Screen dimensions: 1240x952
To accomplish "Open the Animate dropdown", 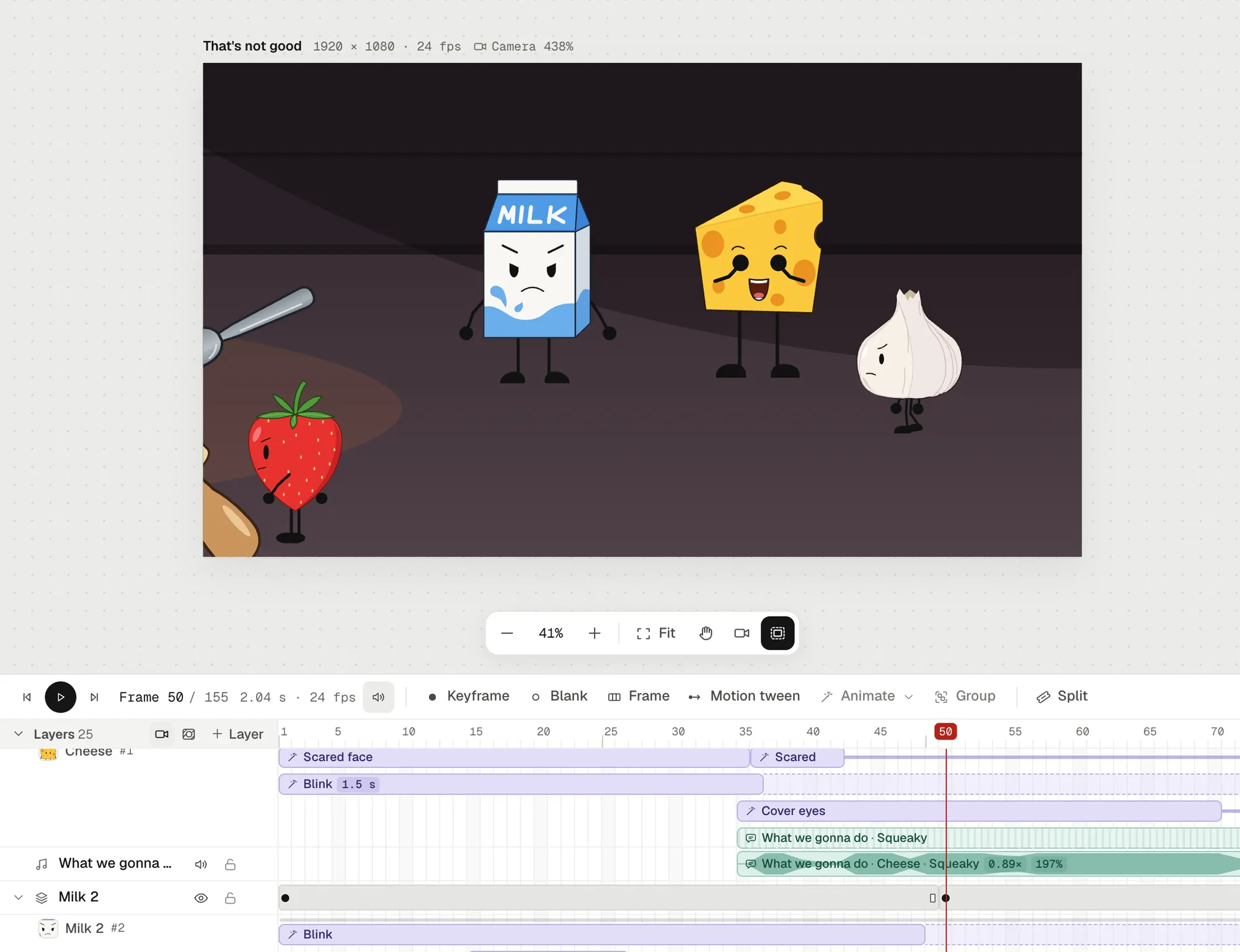I will click(867, 696).
